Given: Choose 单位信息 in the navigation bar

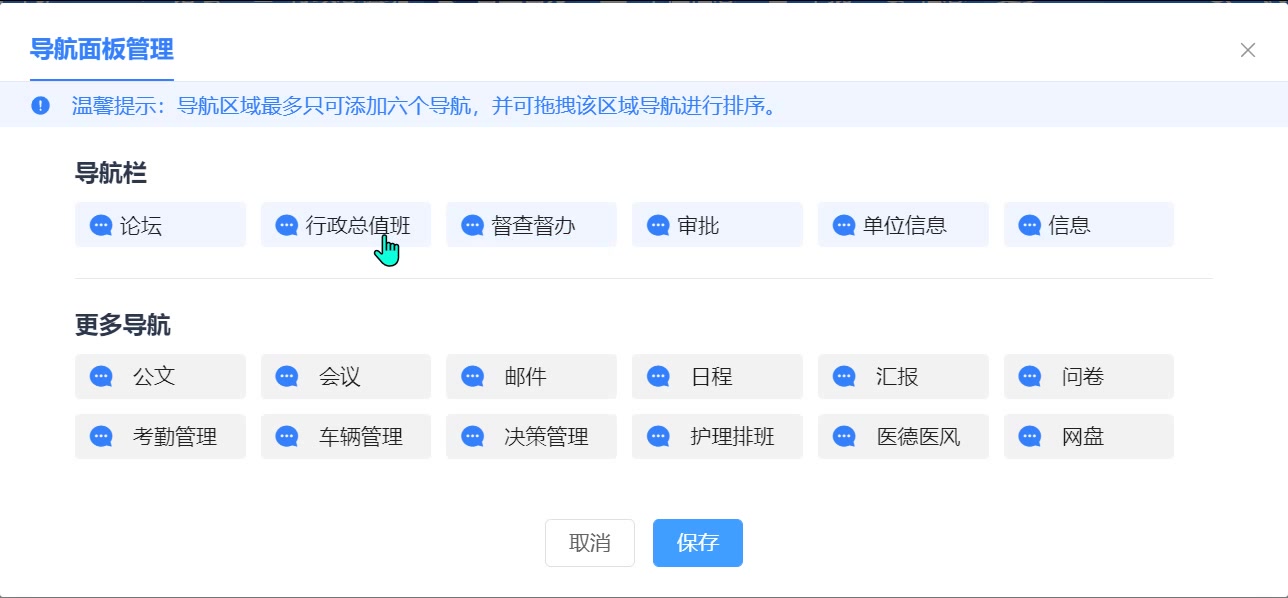Looking at the screenshot, I should pos(903,225).
